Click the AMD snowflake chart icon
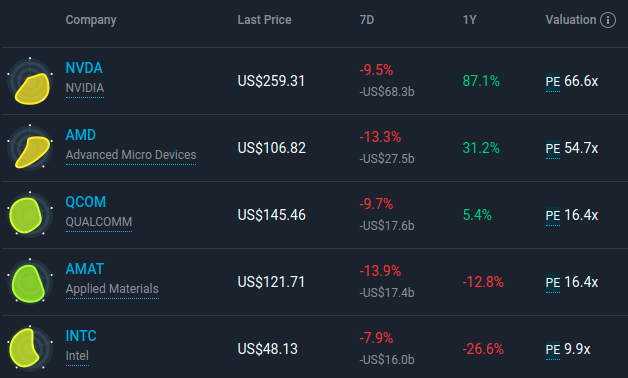The width and height of the screenshot is (628, 378). (x=30, y=148)
